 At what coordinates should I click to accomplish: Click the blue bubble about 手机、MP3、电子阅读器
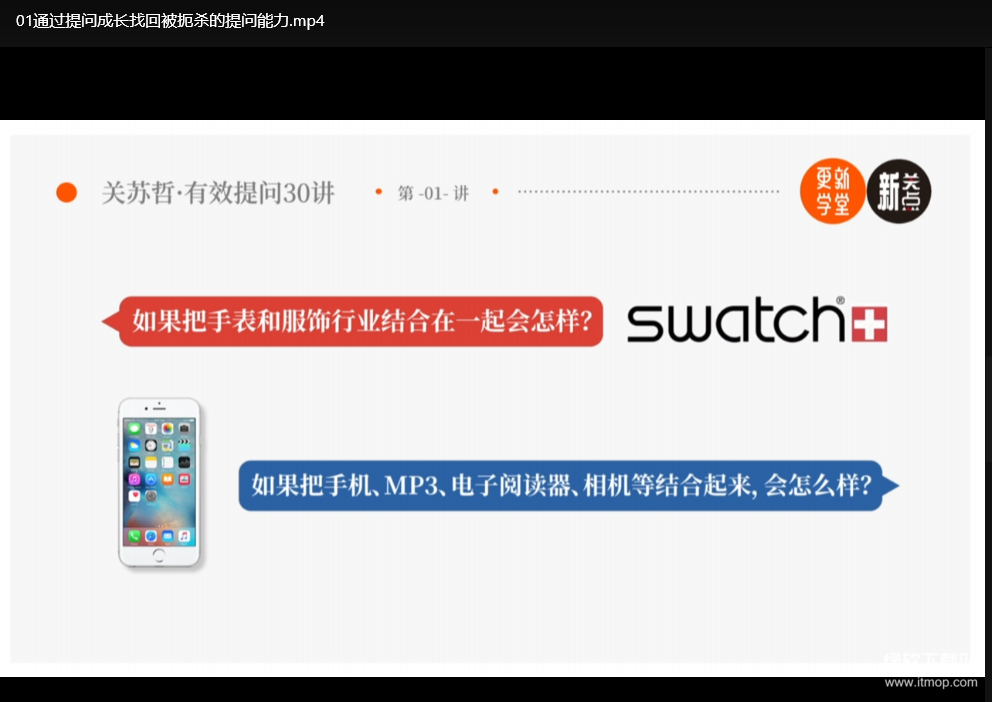click(x=568, y=486)
